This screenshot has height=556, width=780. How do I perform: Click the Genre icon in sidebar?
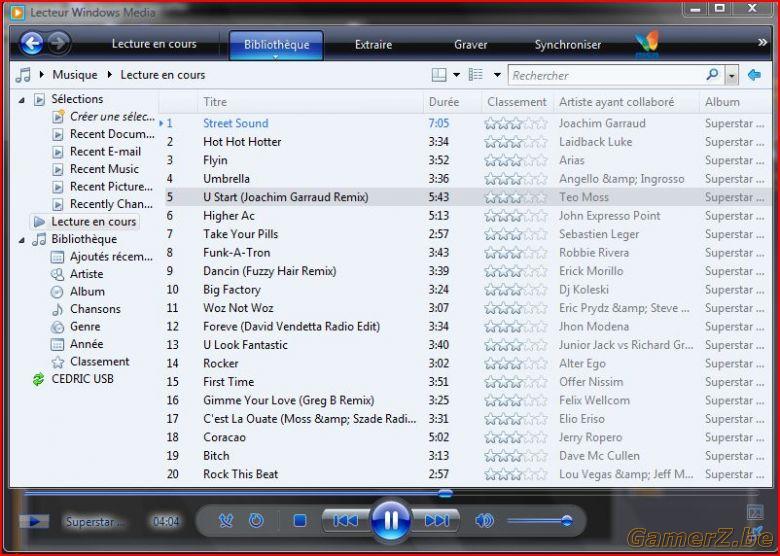pyautogui.click(x=58, y=327)
